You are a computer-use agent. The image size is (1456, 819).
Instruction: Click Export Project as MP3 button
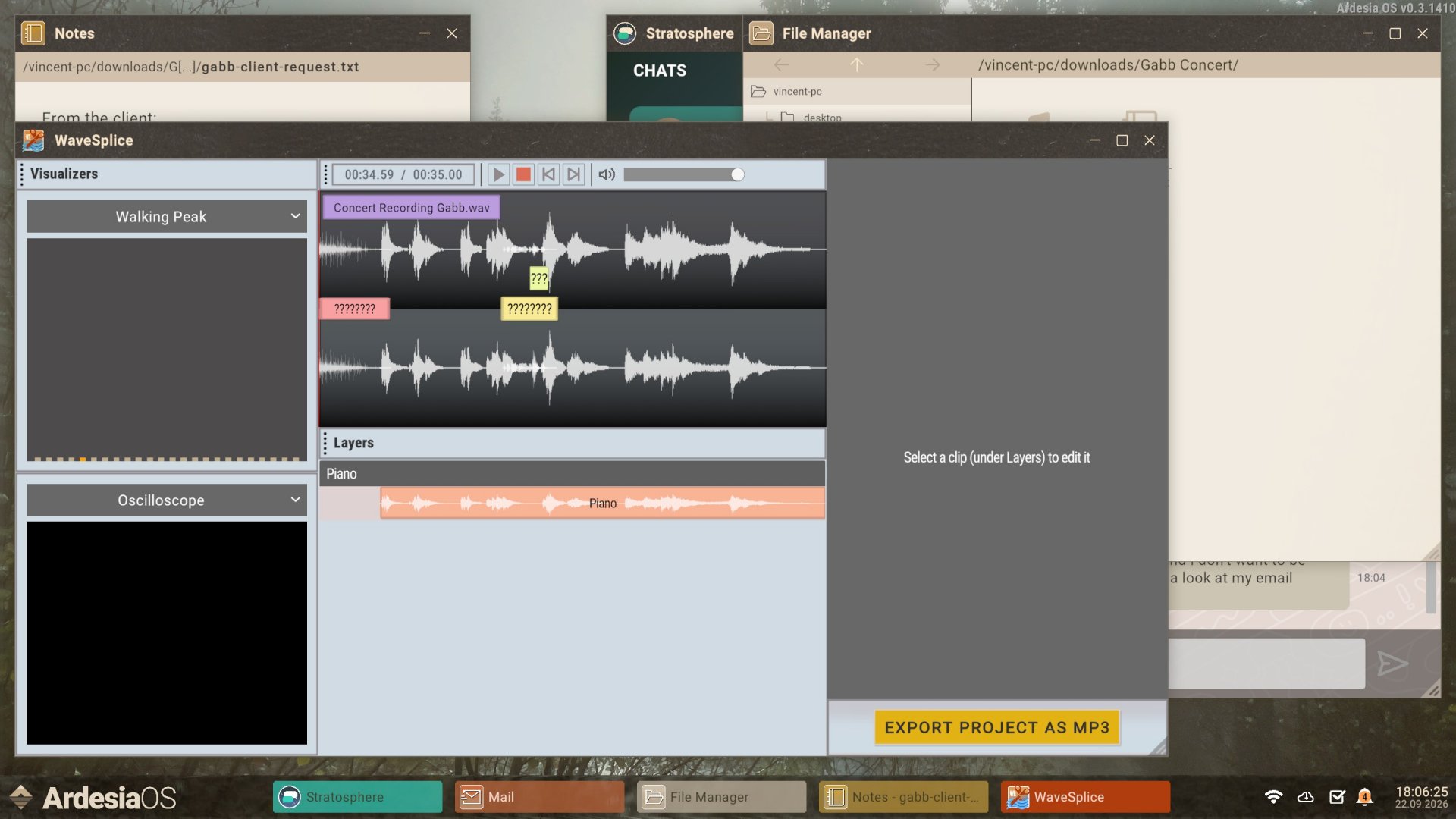click(996, 728)
